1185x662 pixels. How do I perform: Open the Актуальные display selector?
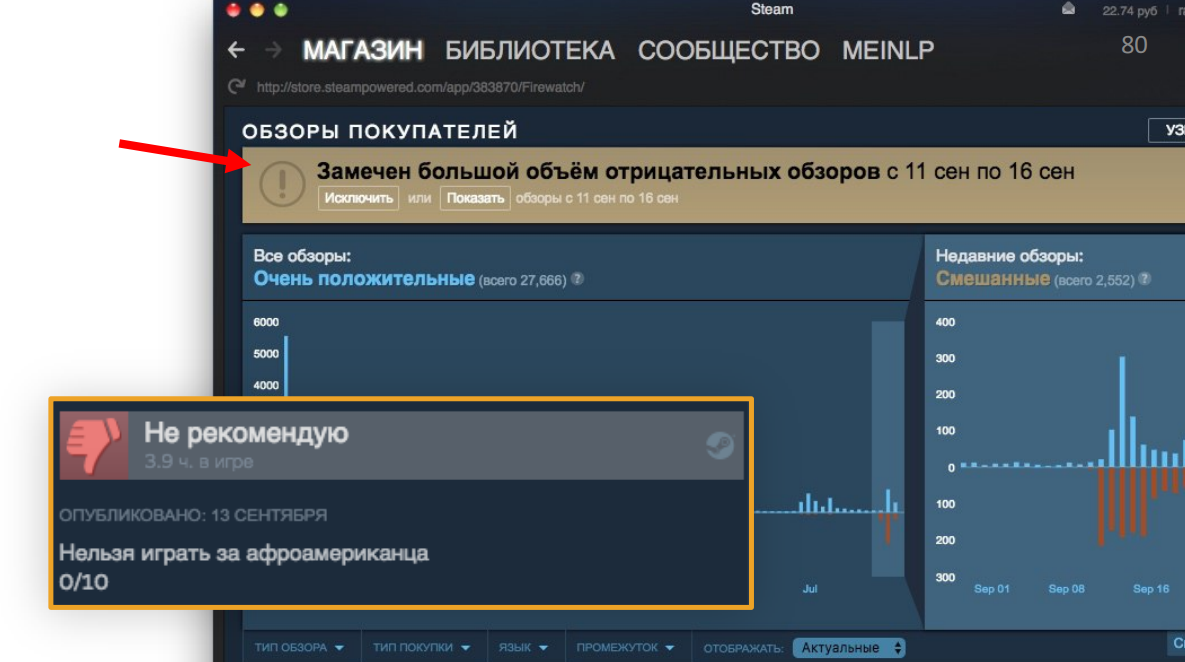pyautogui.click(x=849, y=647)
